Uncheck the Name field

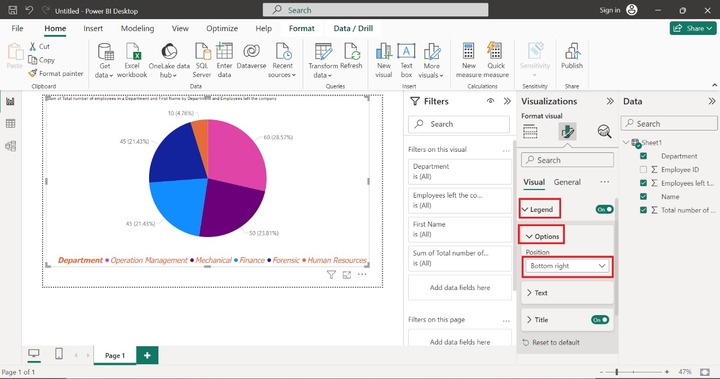(643, 197)
